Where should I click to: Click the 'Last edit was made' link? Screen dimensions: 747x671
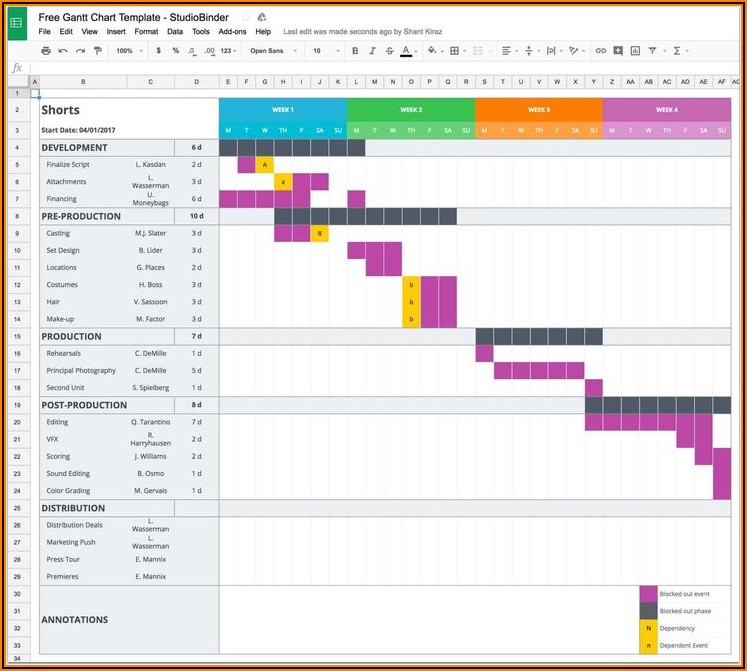coord(362,32)
